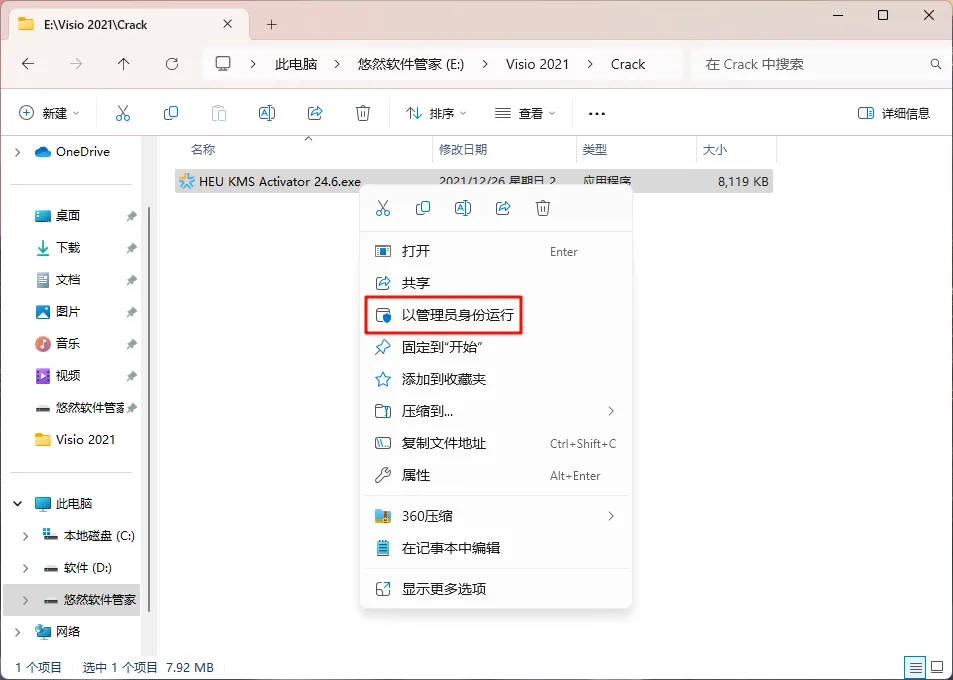Image resolution: width=953 pixels, height=680 pixels.
Task: Sort by the 大小 column header
Action: coord(715,149)
